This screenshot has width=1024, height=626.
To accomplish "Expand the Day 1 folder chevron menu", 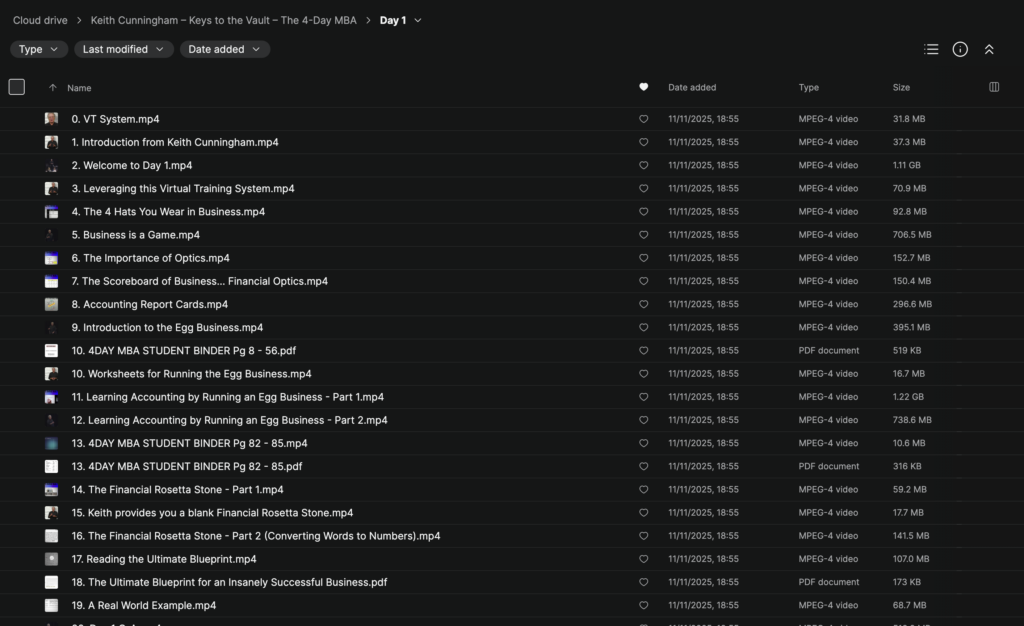I will point(418,20).
